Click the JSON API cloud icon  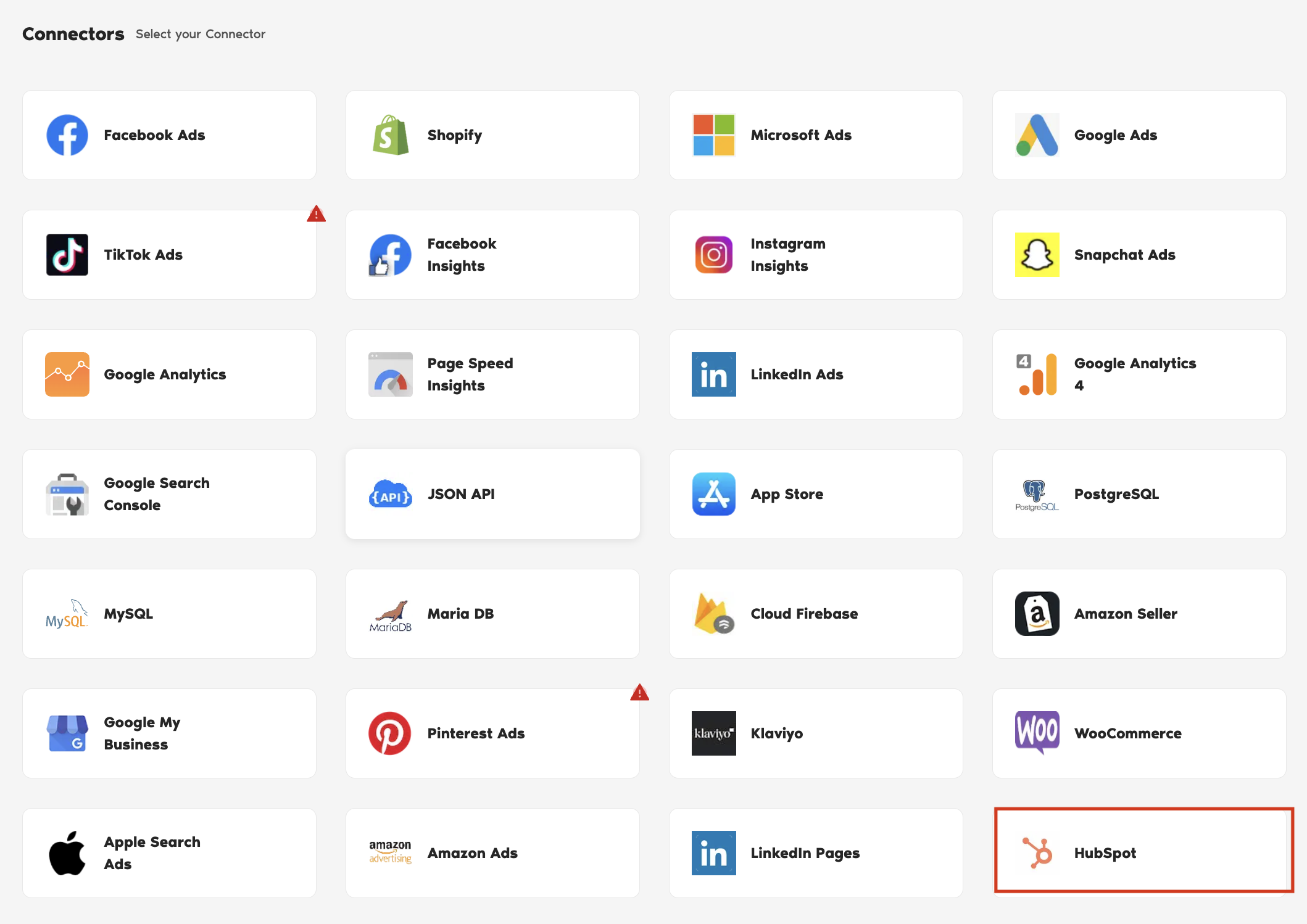(x=391, y=494)
